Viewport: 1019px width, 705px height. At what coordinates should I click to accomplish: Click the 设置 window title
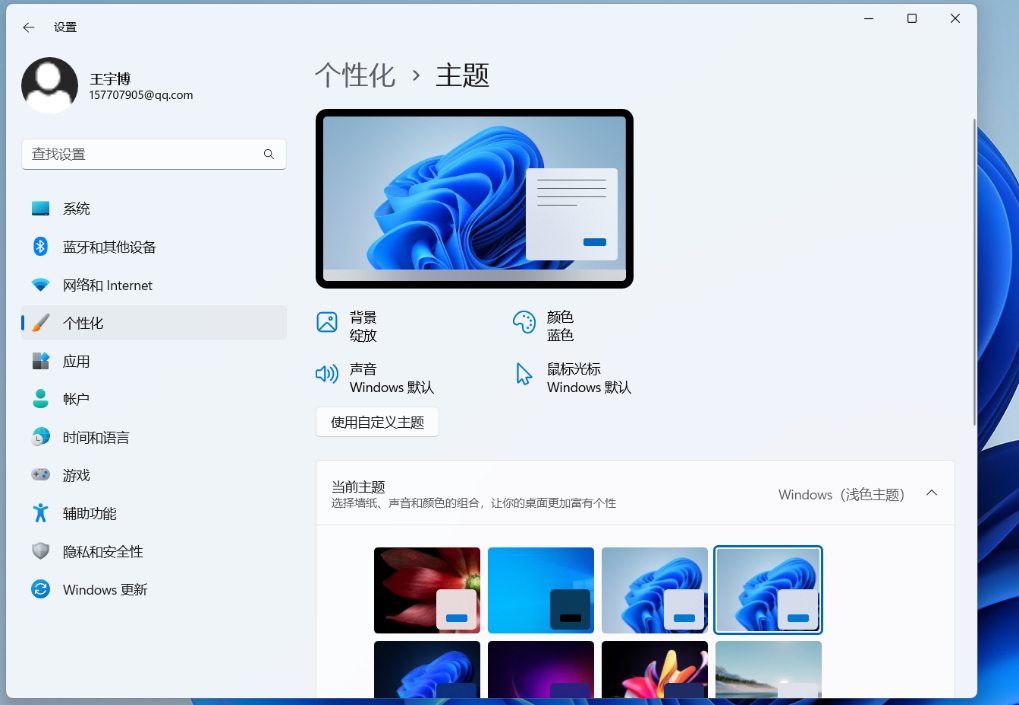[65, 27]
